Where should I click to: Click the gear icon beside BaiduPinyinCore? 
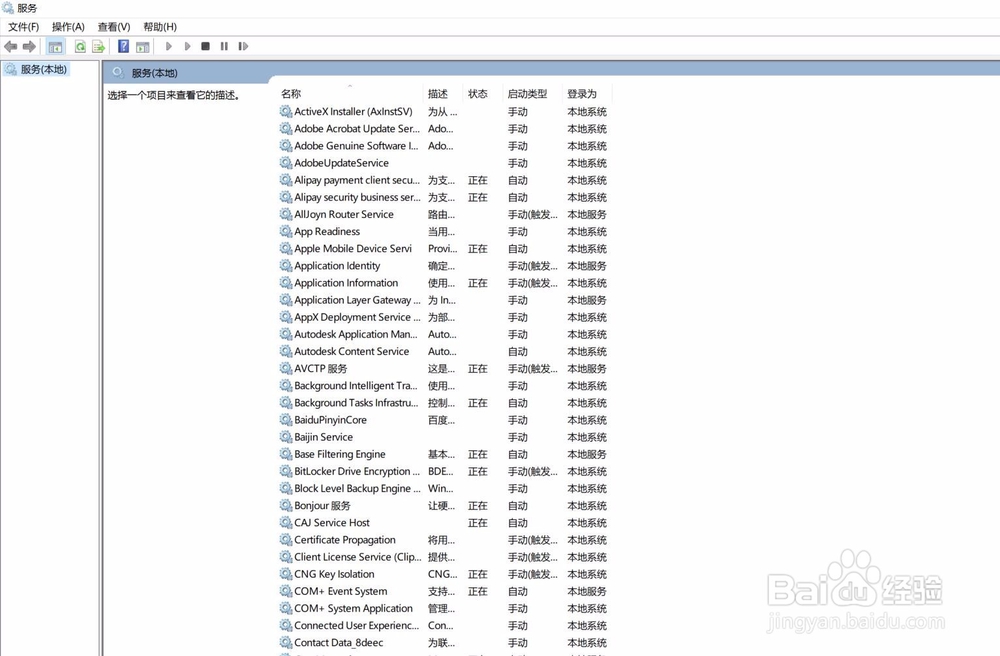[x=286, y=420]
